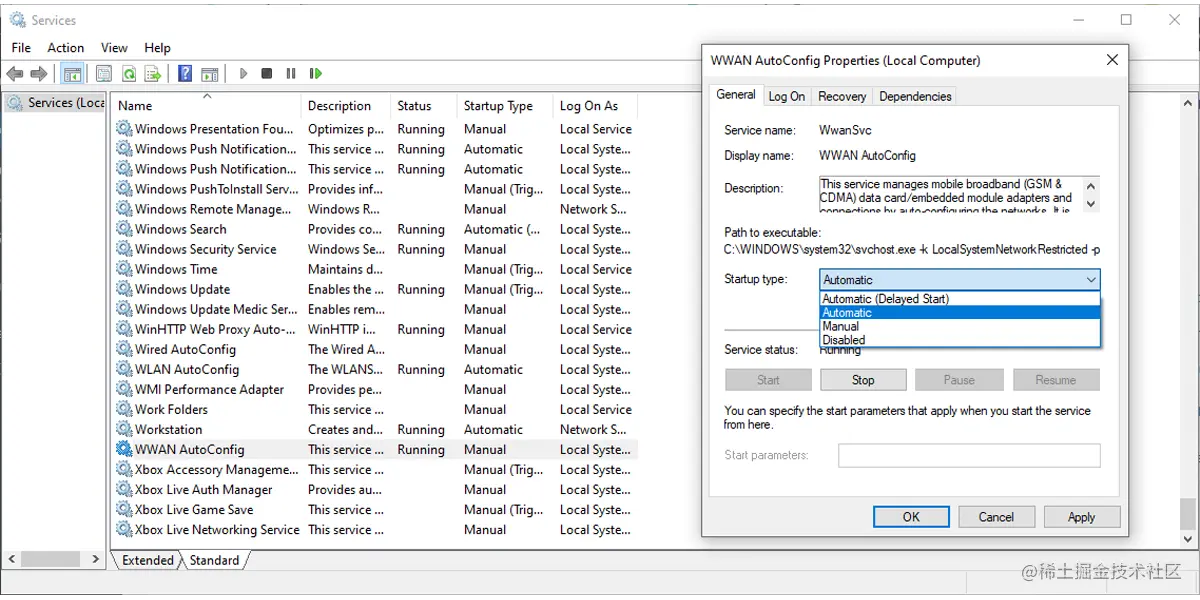Click the gear icon for Windows Search
The width and height of the screenshot is (1200, 600).
tap(124, 229)
